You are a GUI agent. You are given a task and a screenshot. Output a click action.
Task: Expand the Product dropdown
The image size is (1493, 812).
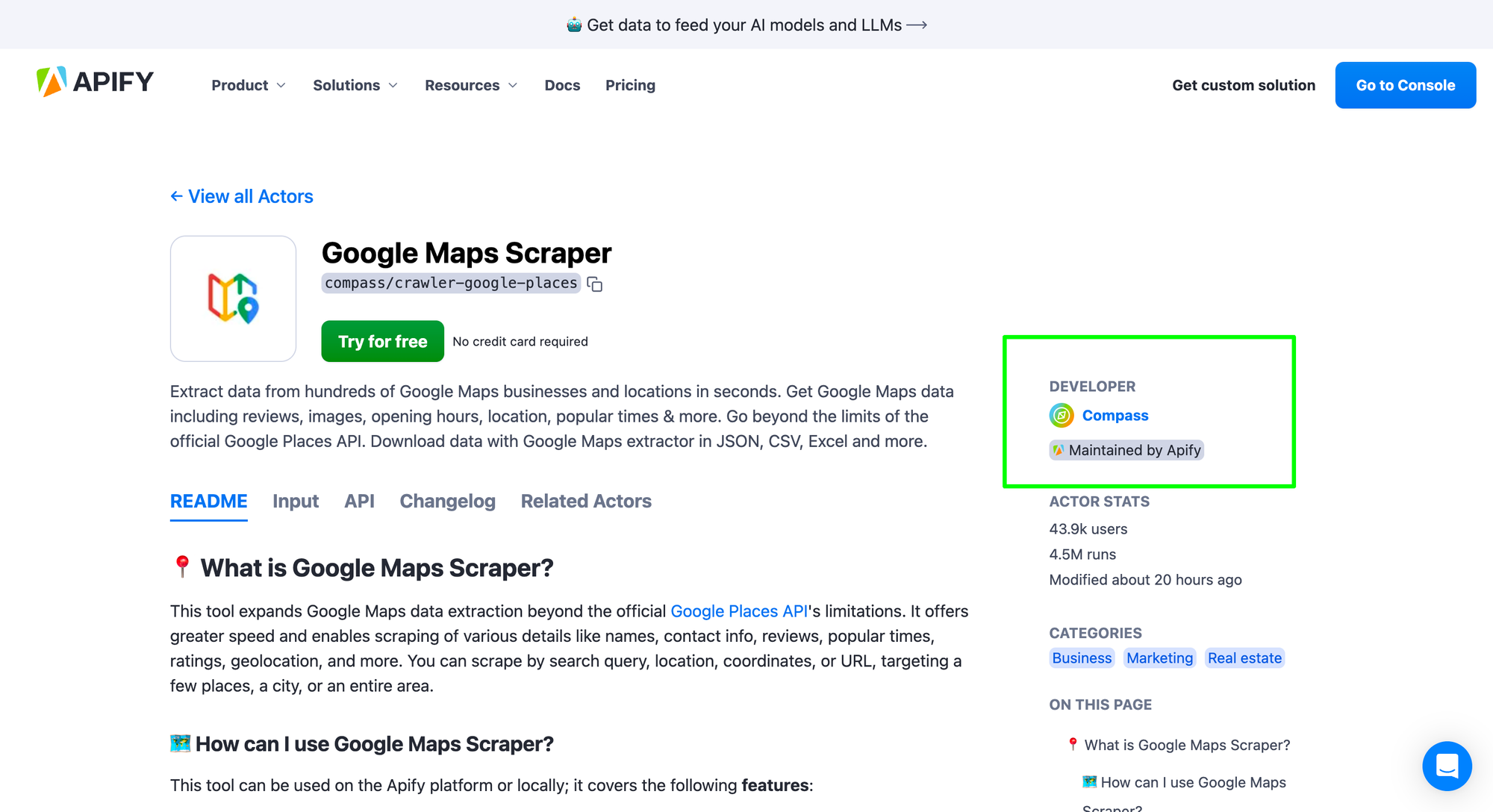[248, 85]
